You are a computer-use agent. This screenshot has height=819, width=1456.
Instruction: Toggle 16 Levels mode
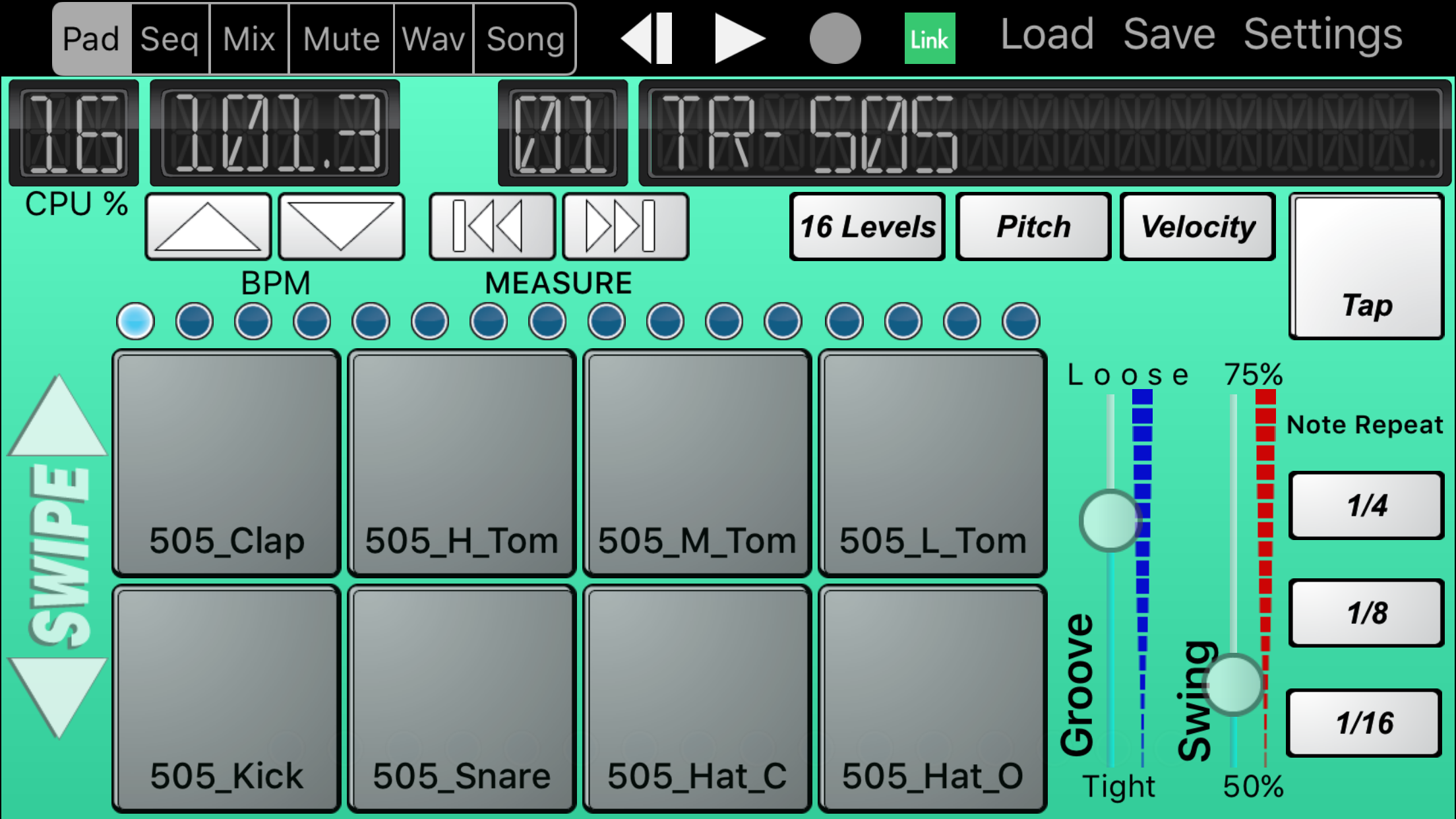[867, 227]
